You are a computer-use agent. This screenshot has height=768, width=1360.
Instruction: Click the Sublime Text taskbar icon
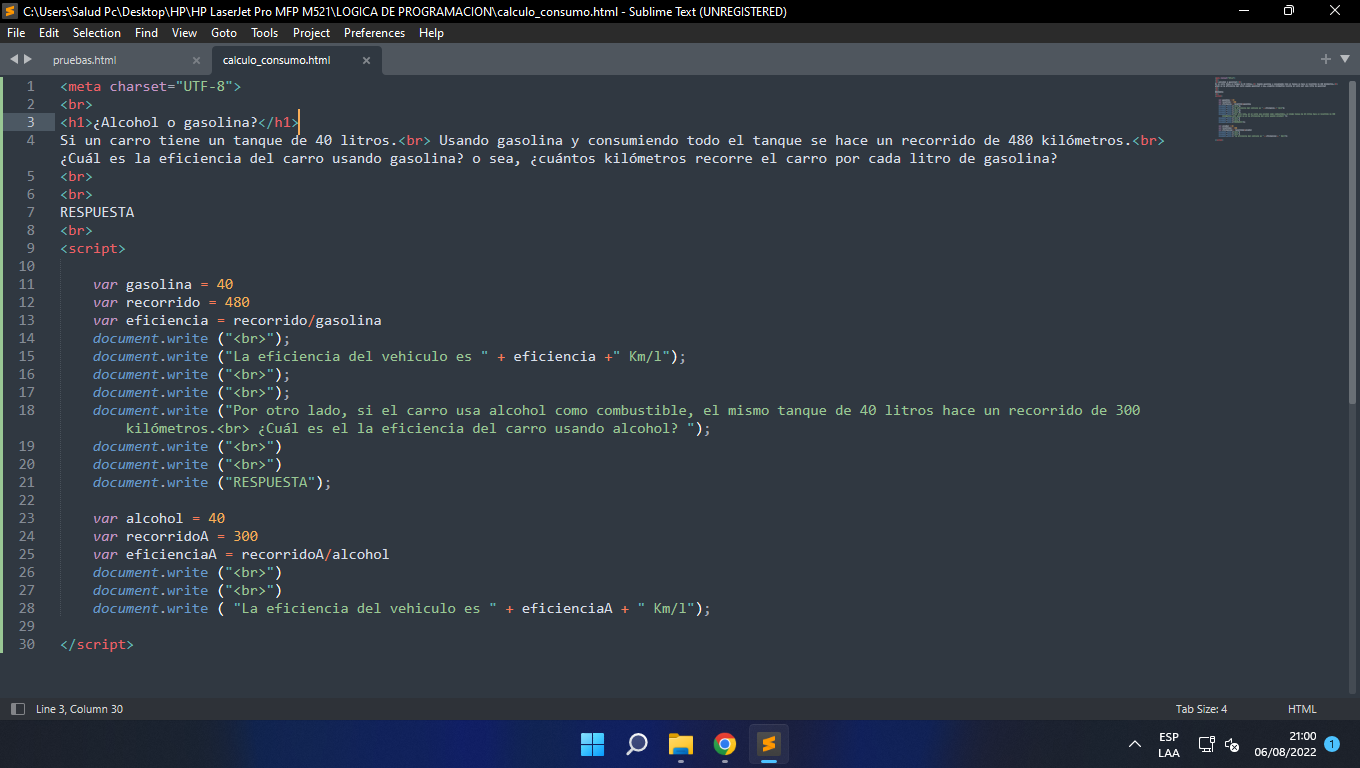click(769, 744)
